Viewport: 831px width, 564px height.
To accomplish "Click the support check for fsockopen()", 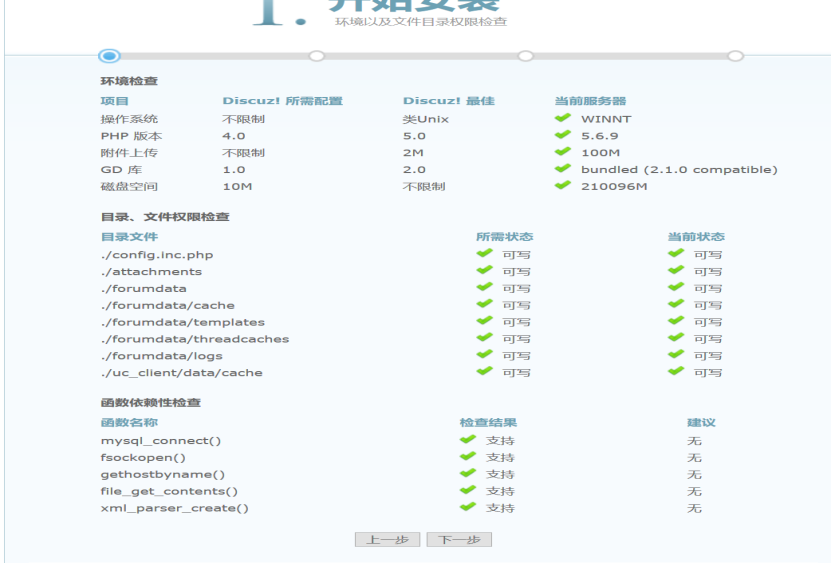I will (468, 456).
